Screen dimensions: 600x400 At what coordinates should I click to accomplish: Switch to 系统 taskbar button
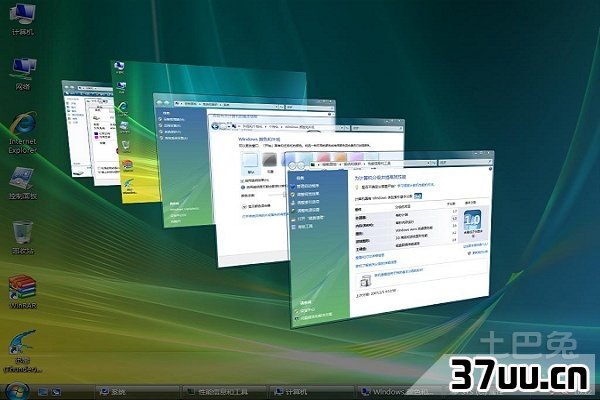pos(137,392)
